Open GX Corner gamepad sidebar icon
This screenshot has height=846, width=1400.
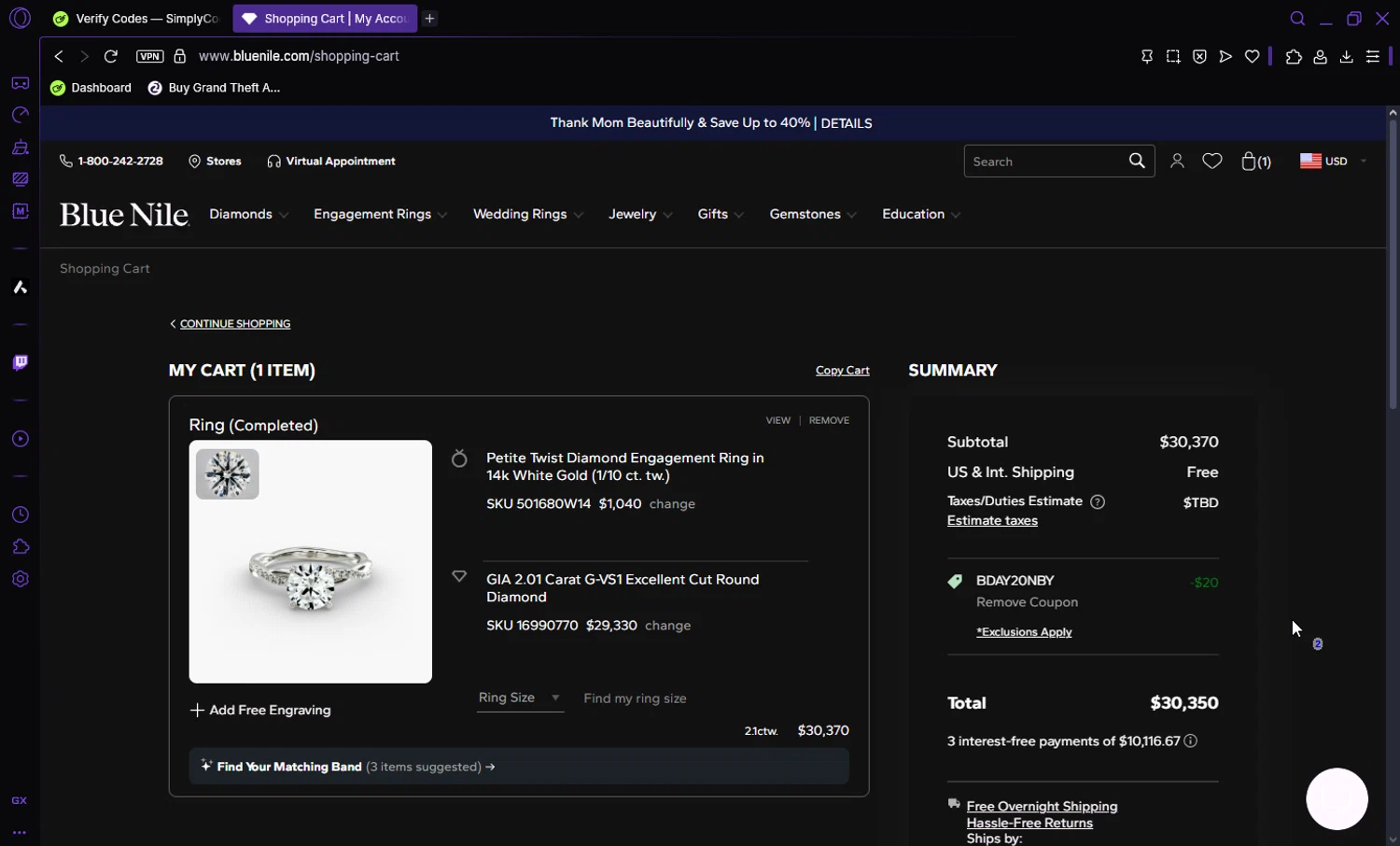pyautogui.click(x=20, y=83)
